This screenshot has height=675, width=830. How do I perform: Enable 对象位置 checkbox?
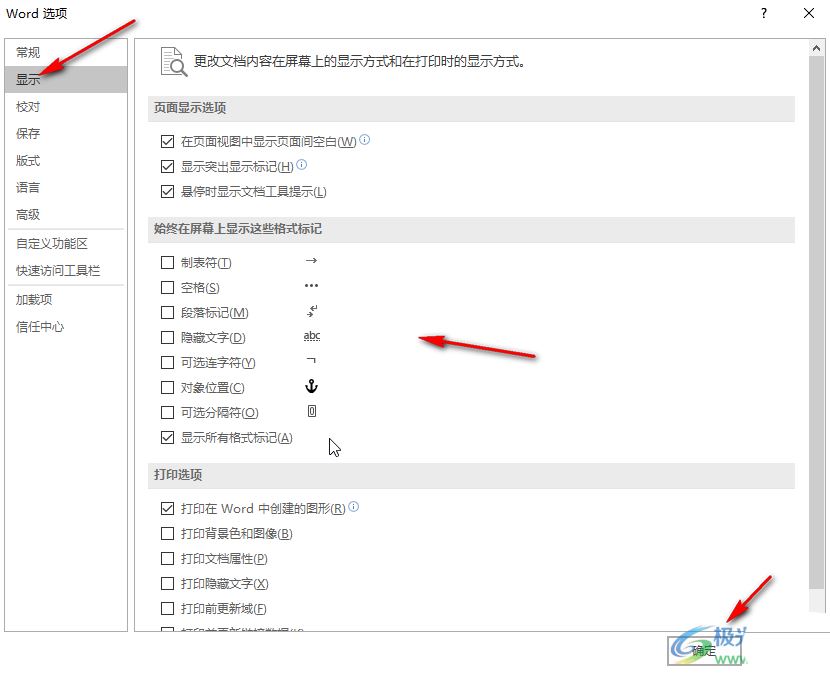point(167,388)
